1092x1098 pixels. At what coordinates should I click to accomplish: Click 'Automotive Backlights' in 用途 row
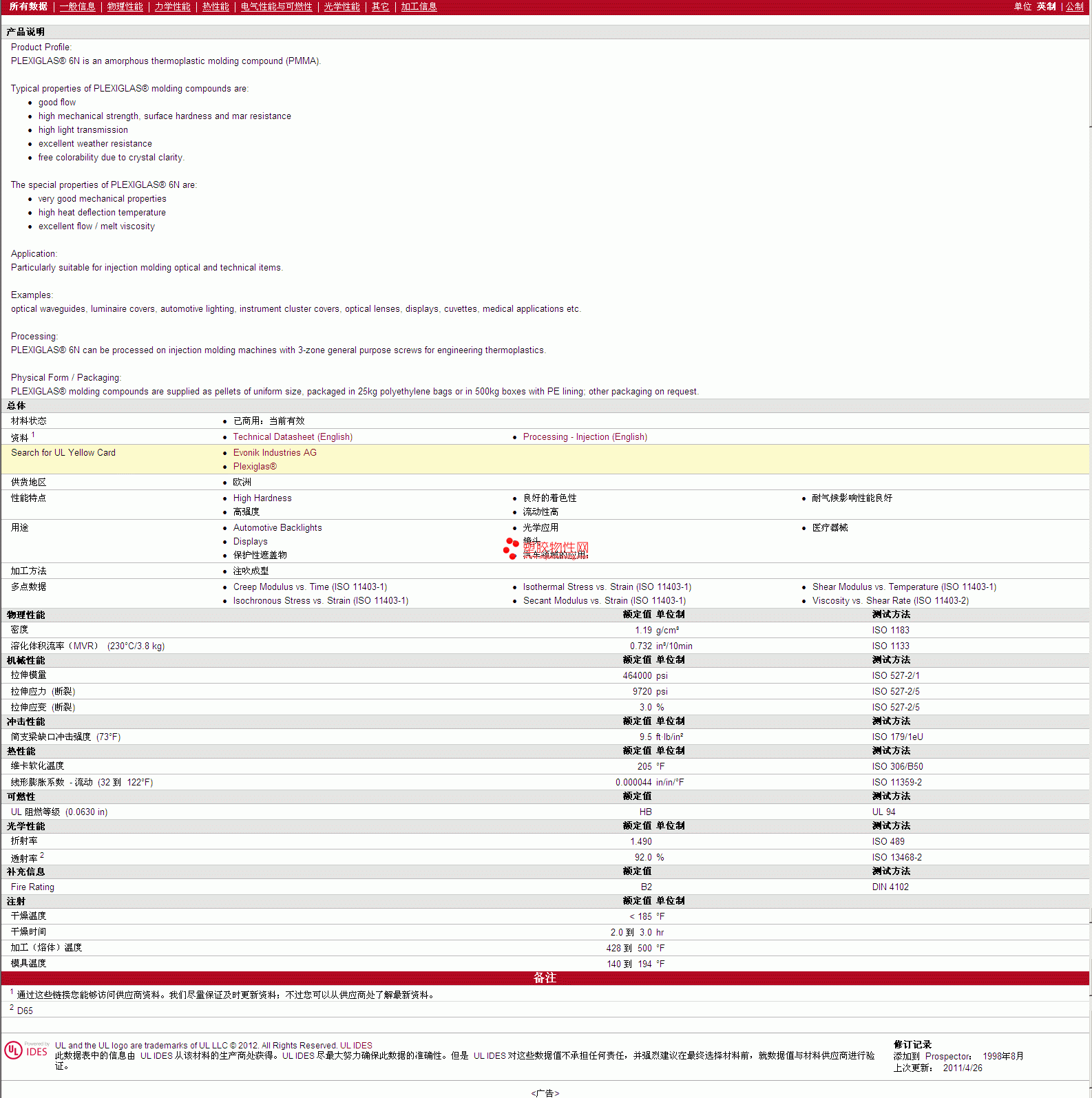tap(277, 527)
